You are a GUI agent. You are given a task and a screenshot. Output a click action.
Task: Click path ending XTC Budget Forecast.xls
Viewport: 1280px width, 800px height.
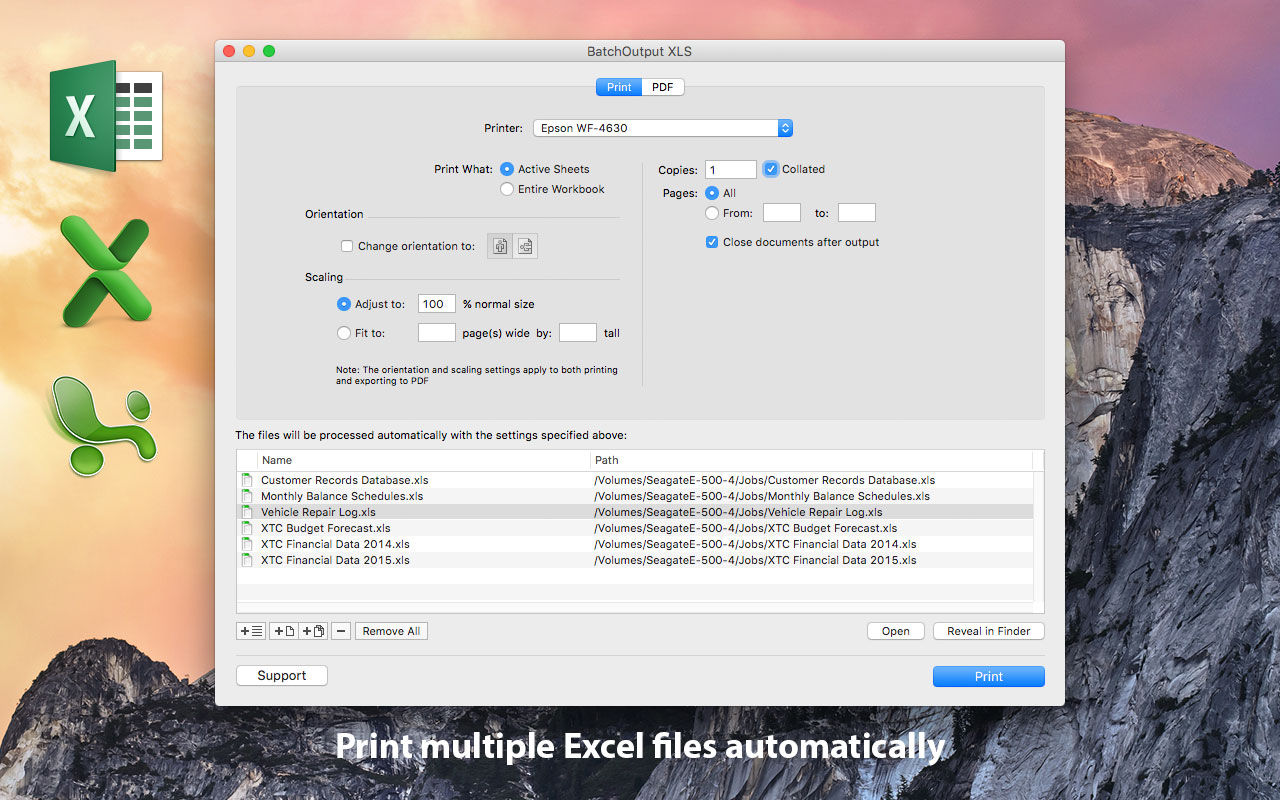(x=746, y=528)
